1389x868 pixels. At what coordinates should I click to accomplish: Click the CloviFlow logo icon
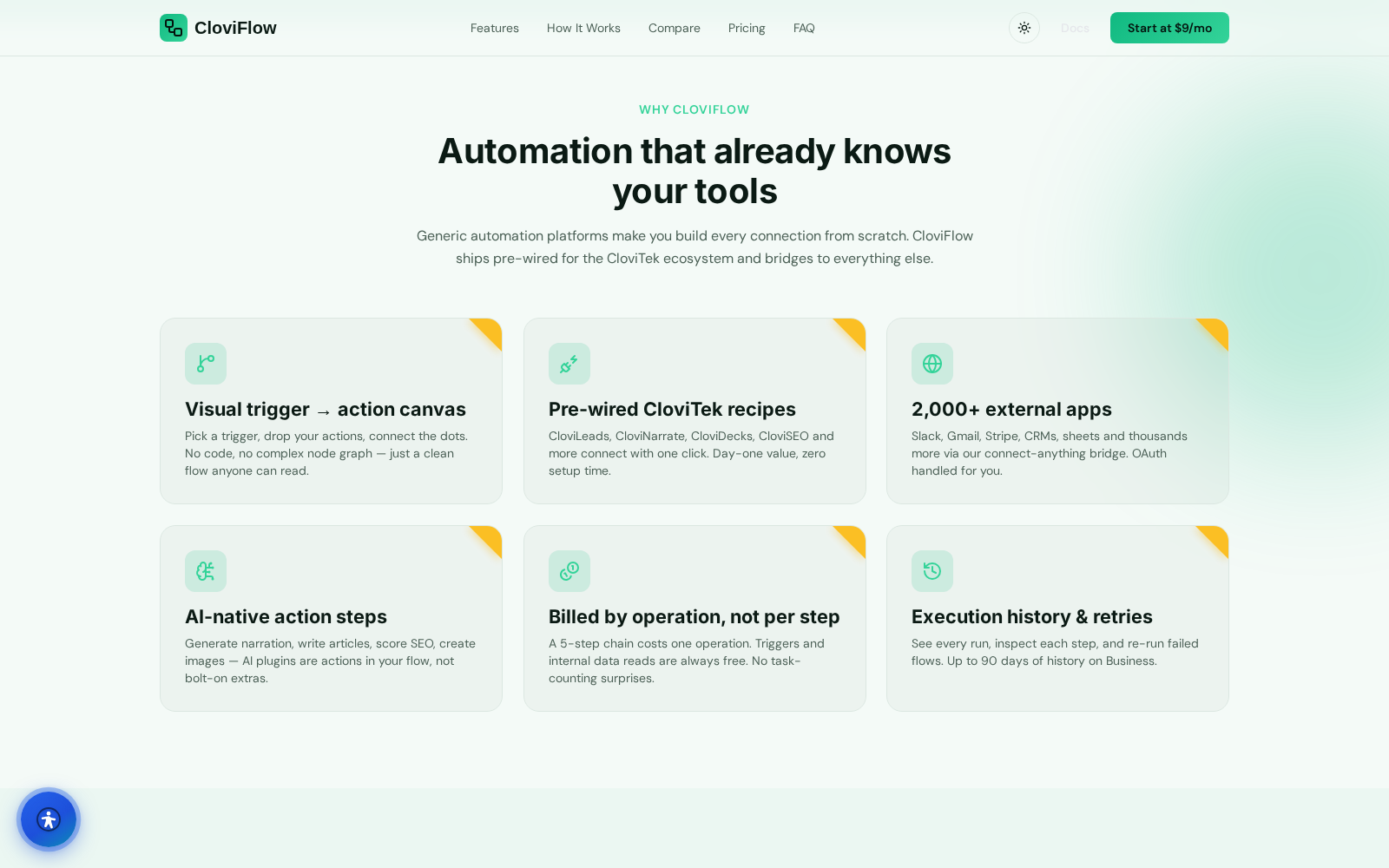point(174,28)
